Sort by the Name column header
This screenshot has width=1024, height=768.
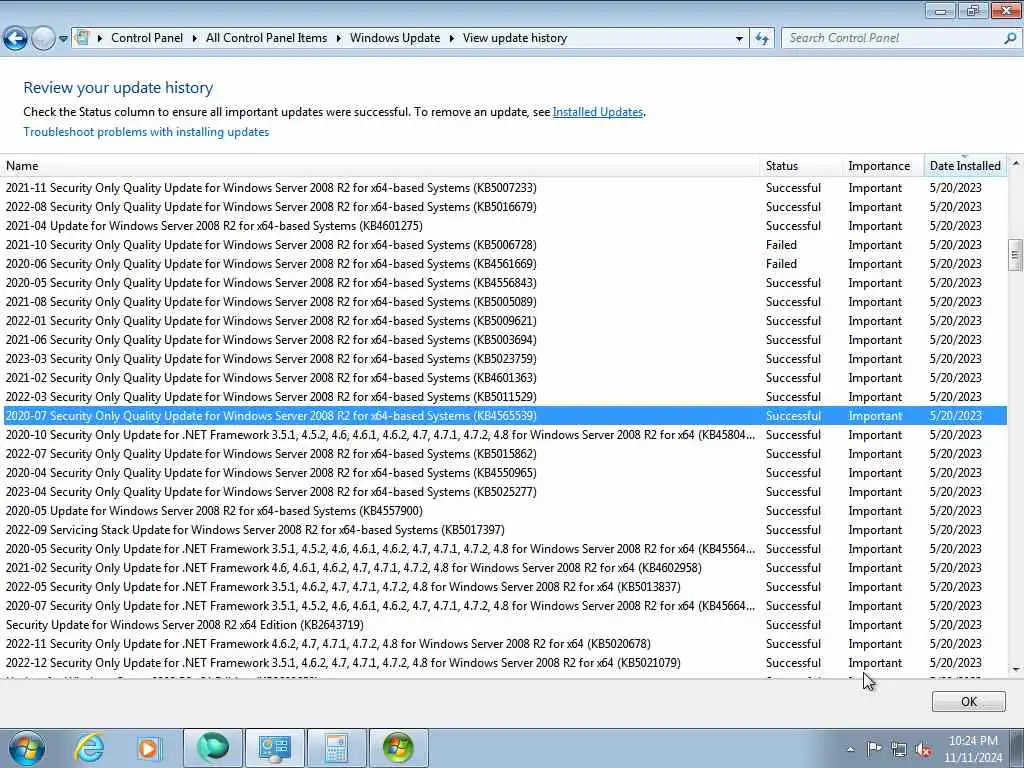[380, 166]
